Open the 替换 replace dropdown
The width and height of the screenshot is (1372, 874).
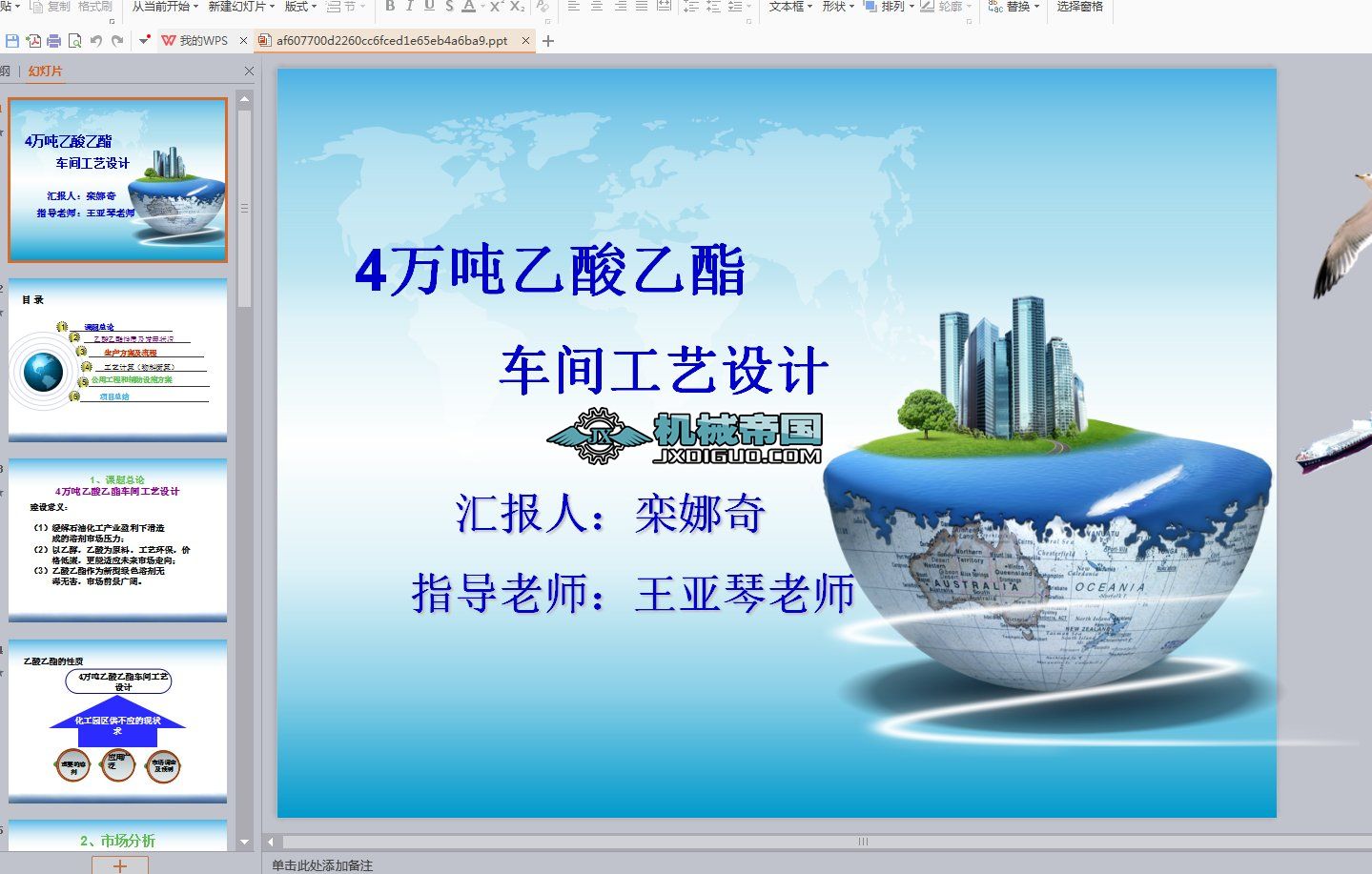pos(1015,6)
